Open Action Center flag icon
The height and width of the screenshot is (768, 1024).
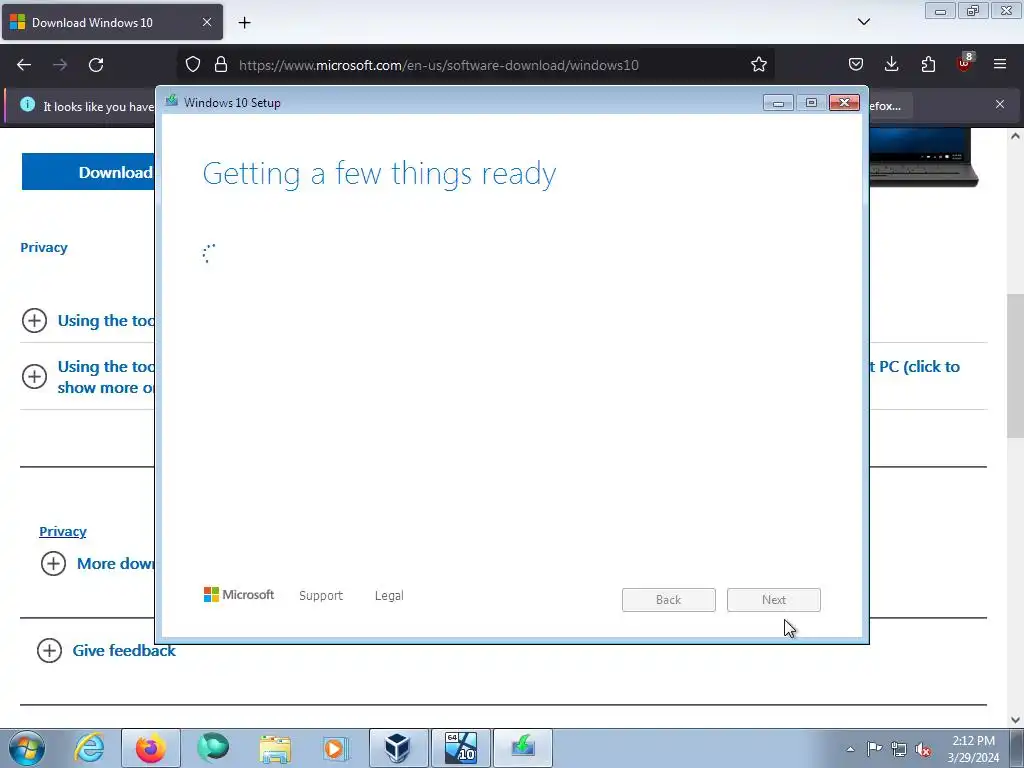coord(874,749)
